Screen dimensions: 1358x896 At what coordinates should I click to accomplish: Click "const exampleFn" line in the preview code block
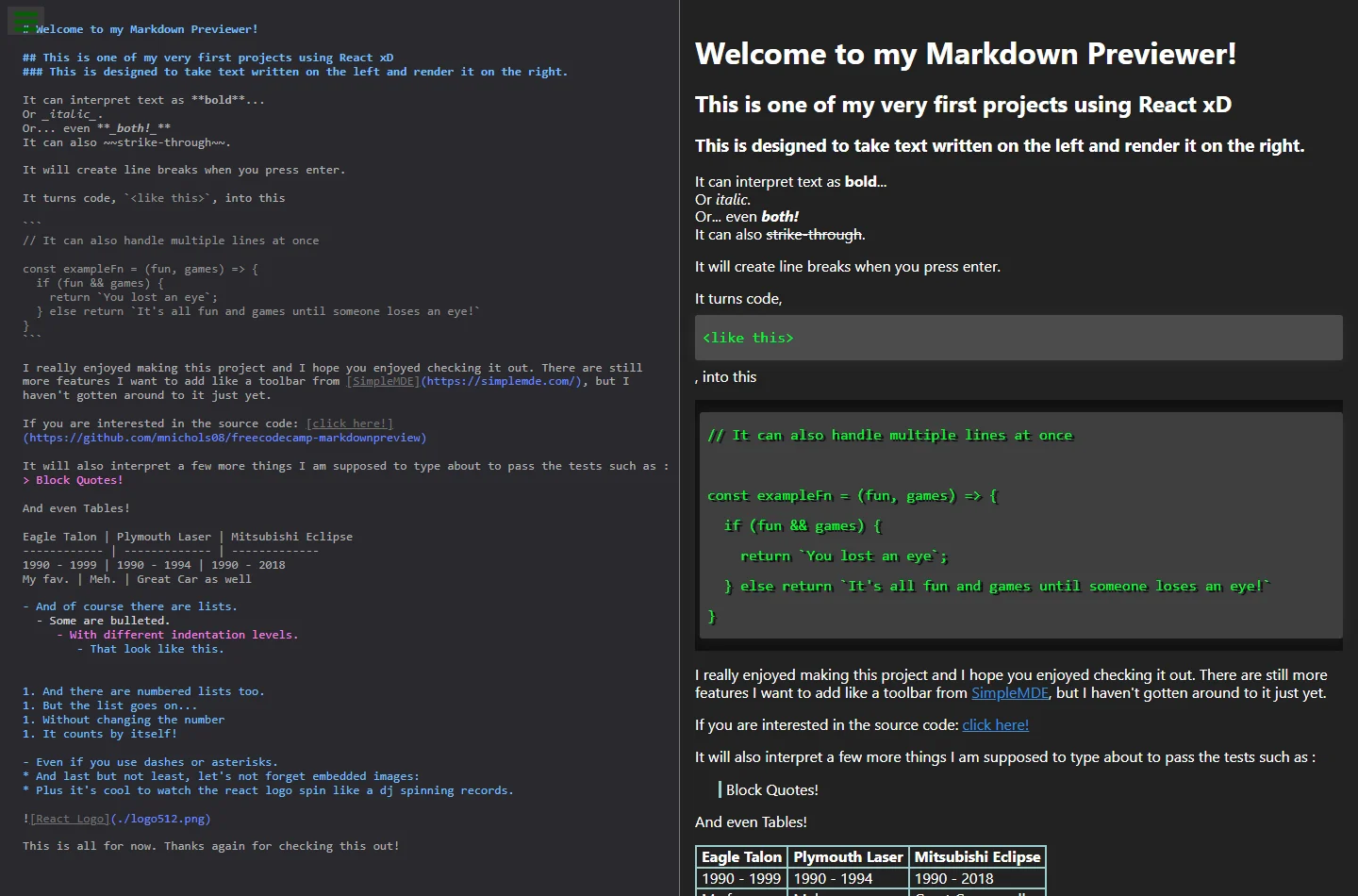pyautogui.click(x=853, y=496)
